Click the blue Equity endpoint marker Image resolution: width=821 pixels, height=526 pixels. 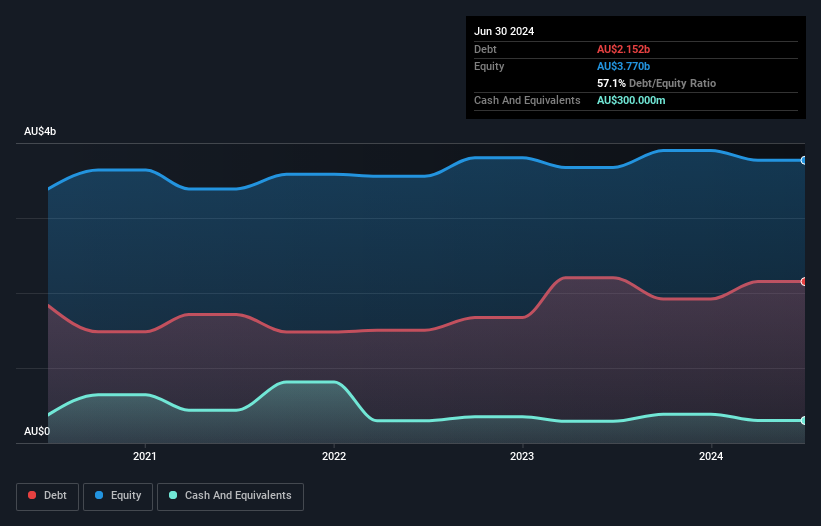tap(804, 160)
